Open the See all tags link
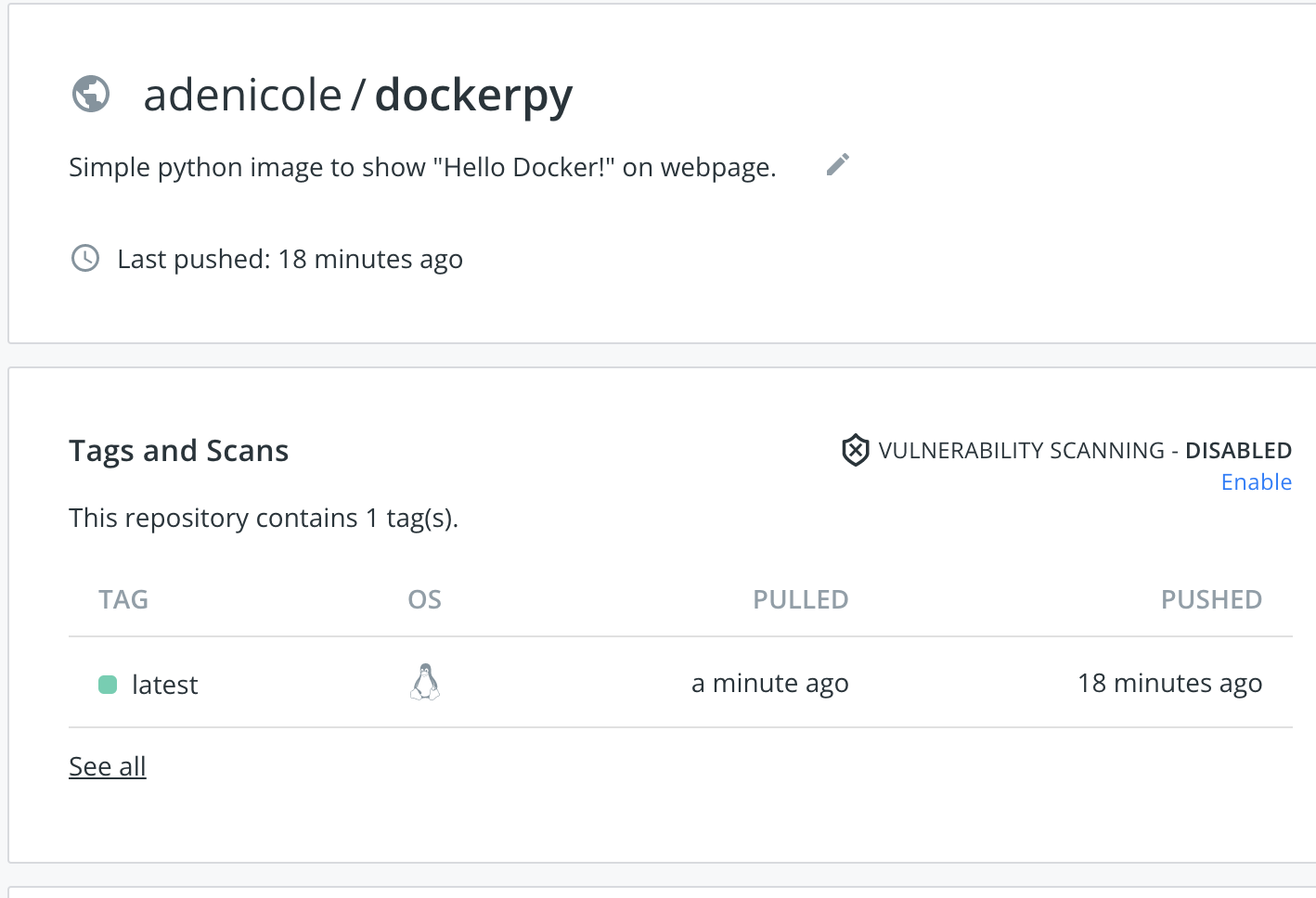This screenshot has height=898, width=1316. (x=108, y=766)
